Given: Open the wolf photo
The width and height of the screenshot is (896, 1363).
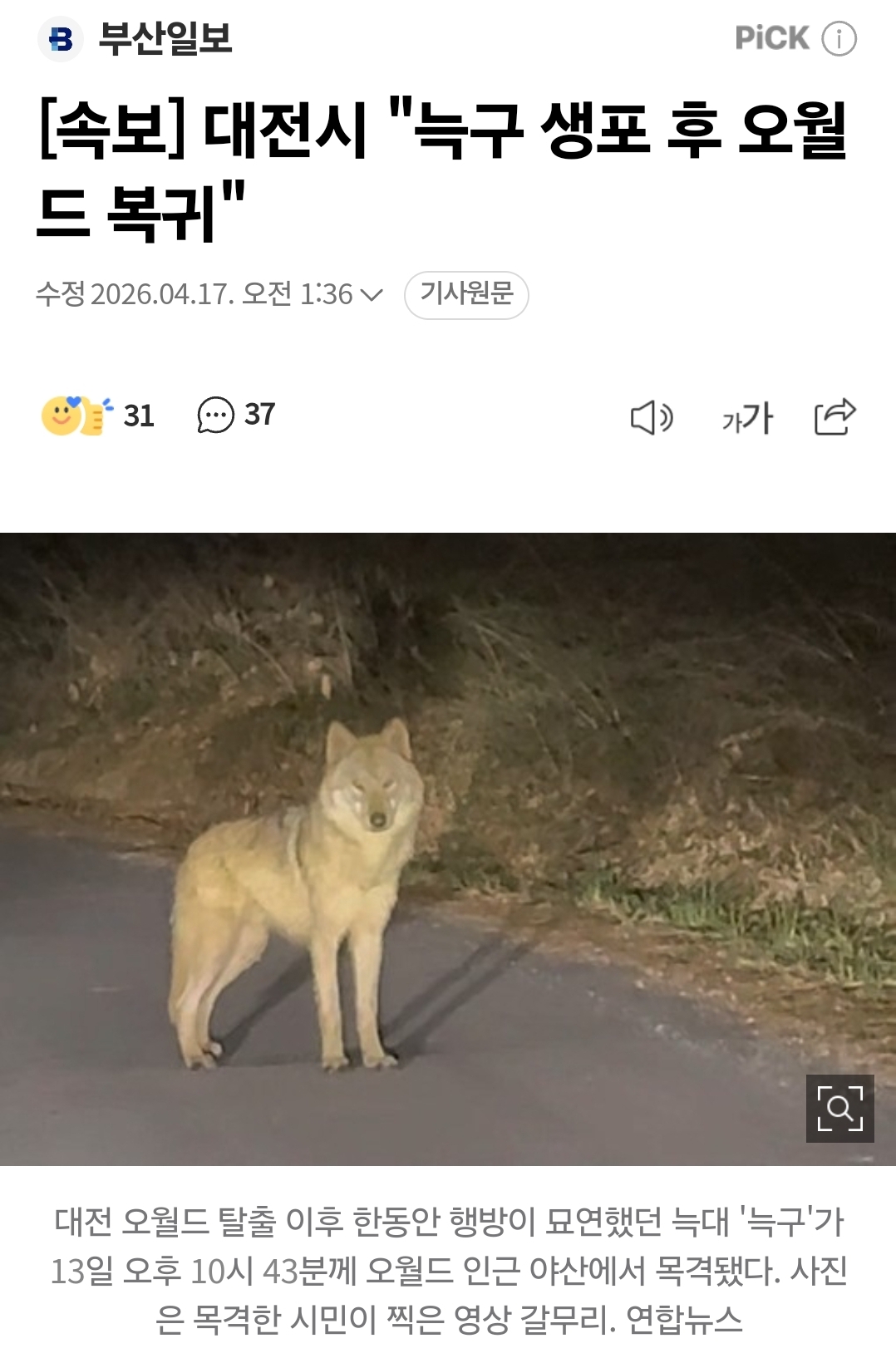Looking at the screenshot, I should click(x=448, y=849).
